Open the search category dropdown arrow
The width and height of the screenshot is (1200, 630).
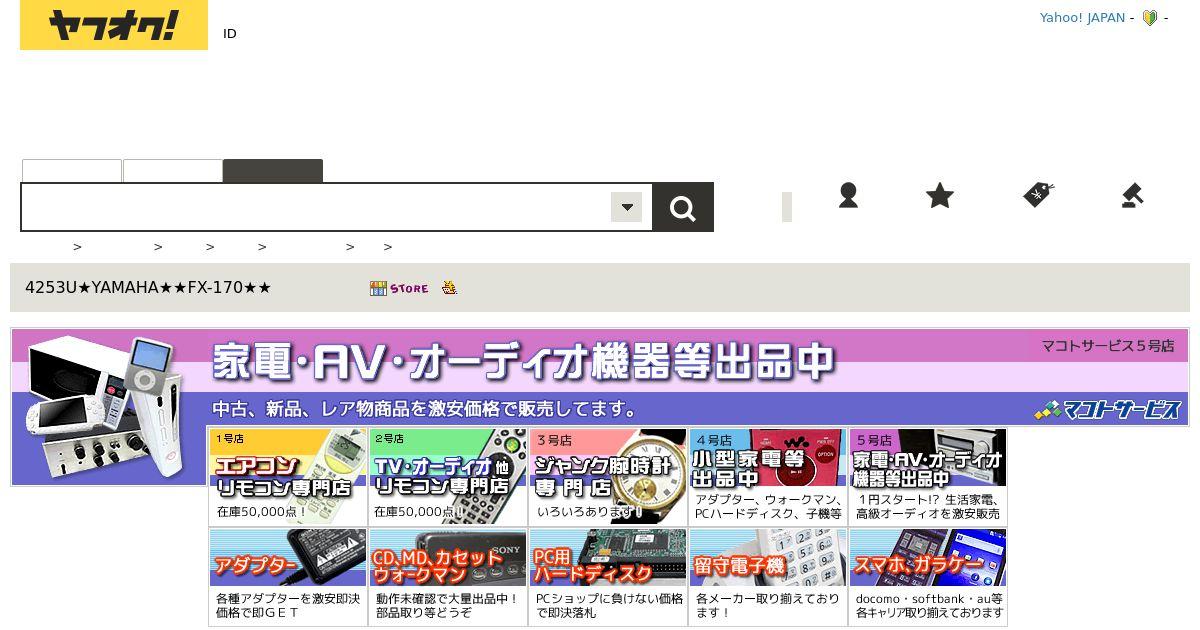(x=627, y=207)
